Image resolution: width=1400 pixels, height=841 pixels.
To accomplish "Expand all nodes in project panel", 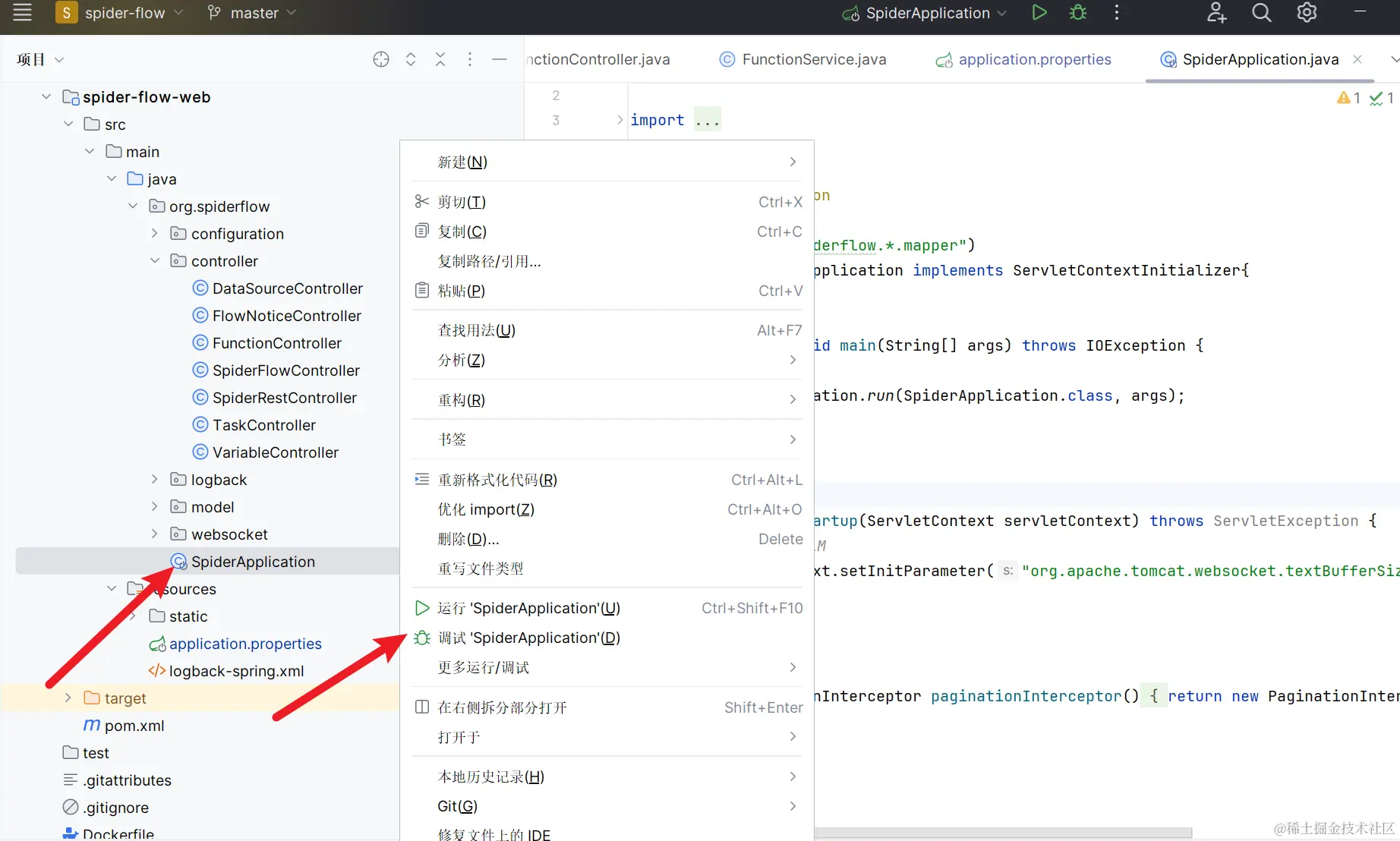I will [x=411, y=59].
